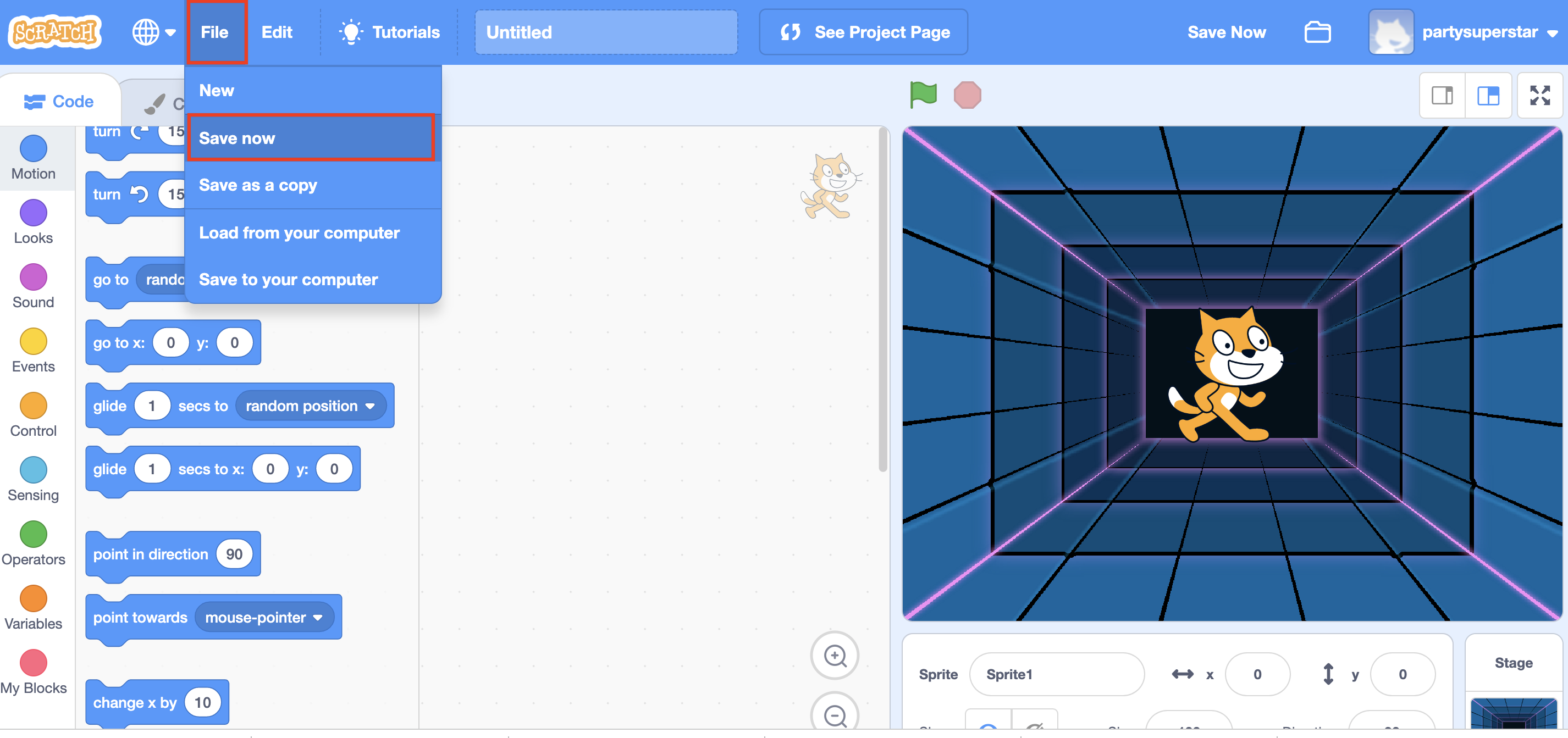Image resolution: width=1568 pixels, height=738 pixels.
Task: Click the Untitled project name field
Action: coord(606,32)
